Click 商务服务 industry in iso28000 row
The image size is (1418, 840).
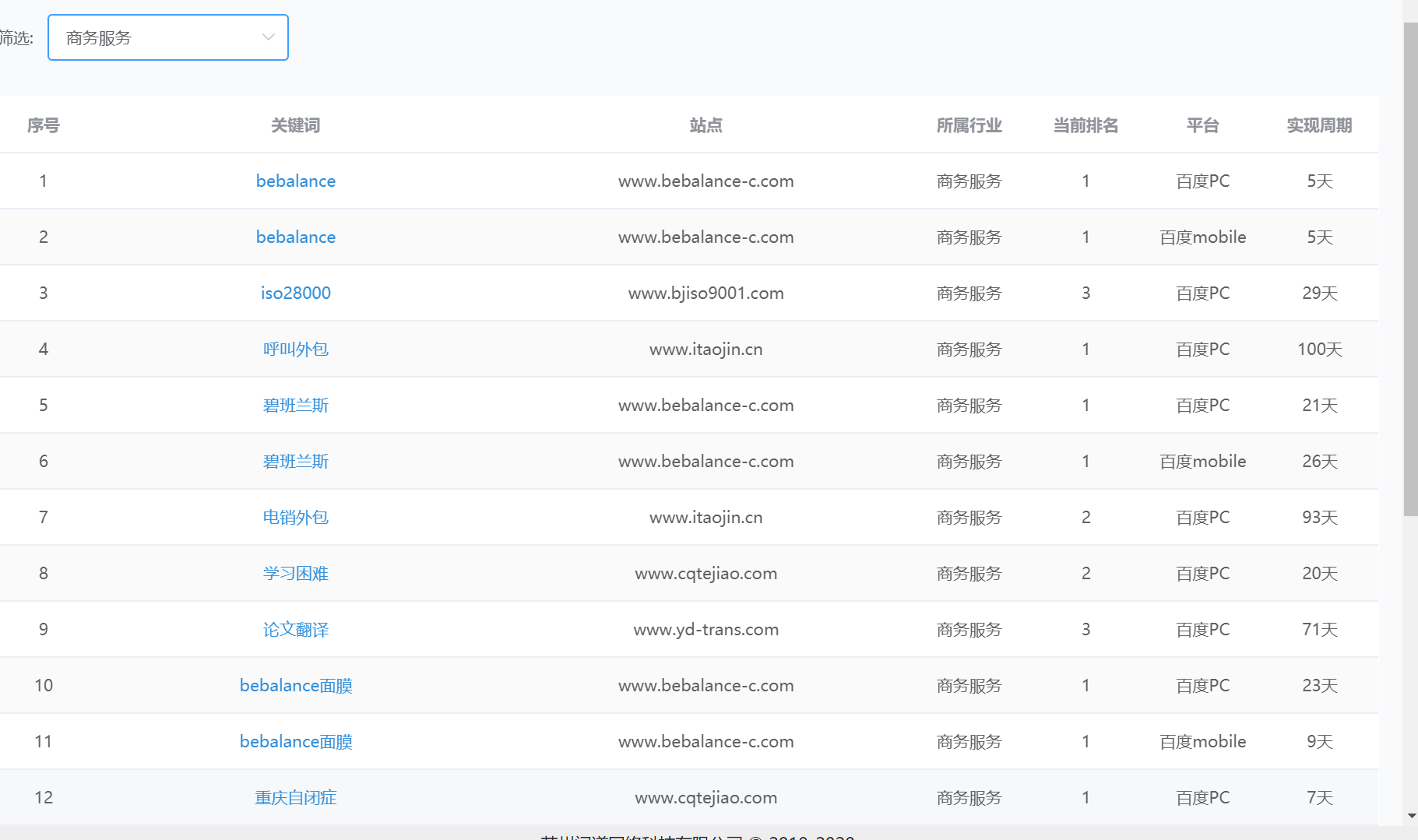coord(969,293)
